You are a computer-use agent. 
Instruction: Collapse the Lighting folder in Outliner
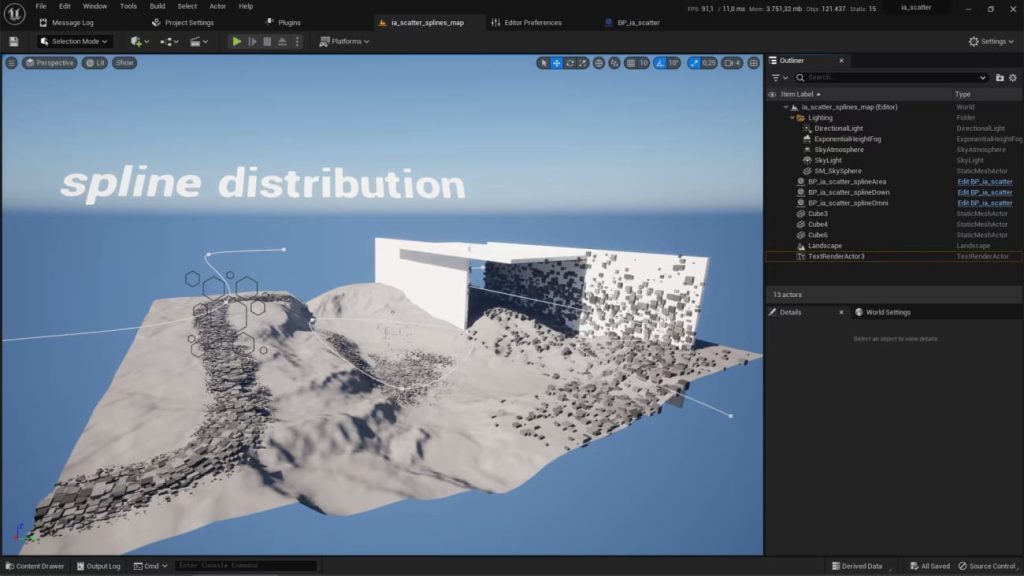[x=792, y=118]
